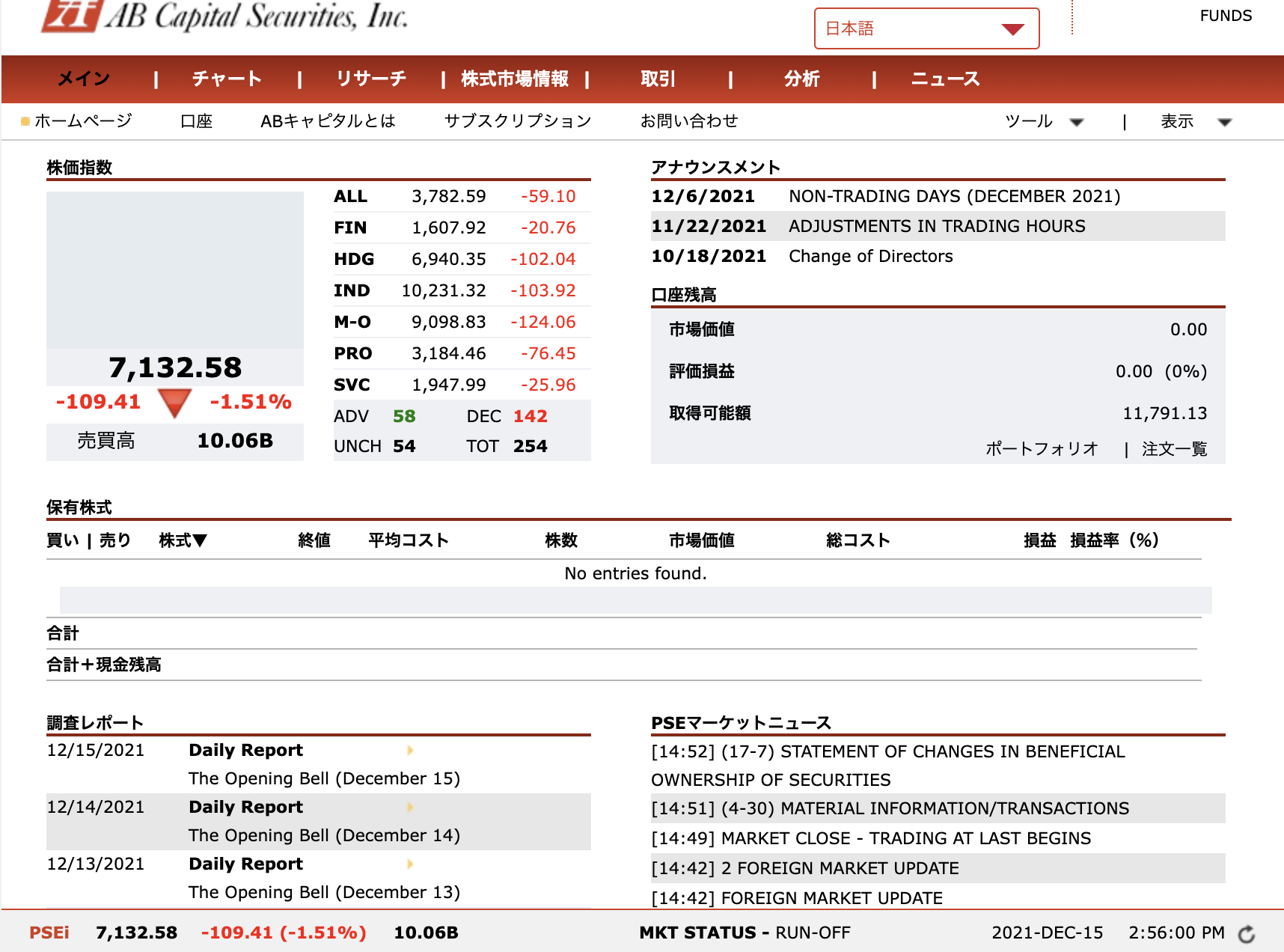Select the M-O index row
The image size is (1284, 952).
(462, 322)
